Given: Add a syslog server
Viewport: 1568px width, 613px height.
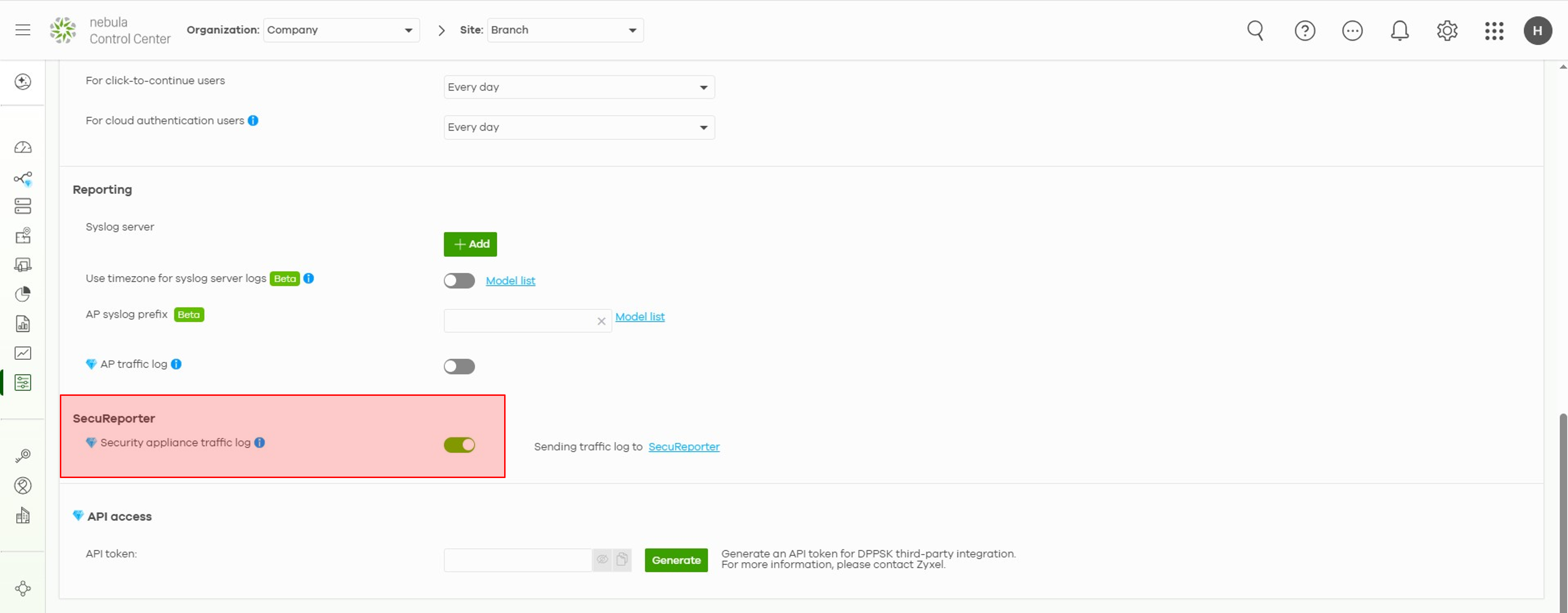Looking at the screenshot, I should (x=470, y=244).
